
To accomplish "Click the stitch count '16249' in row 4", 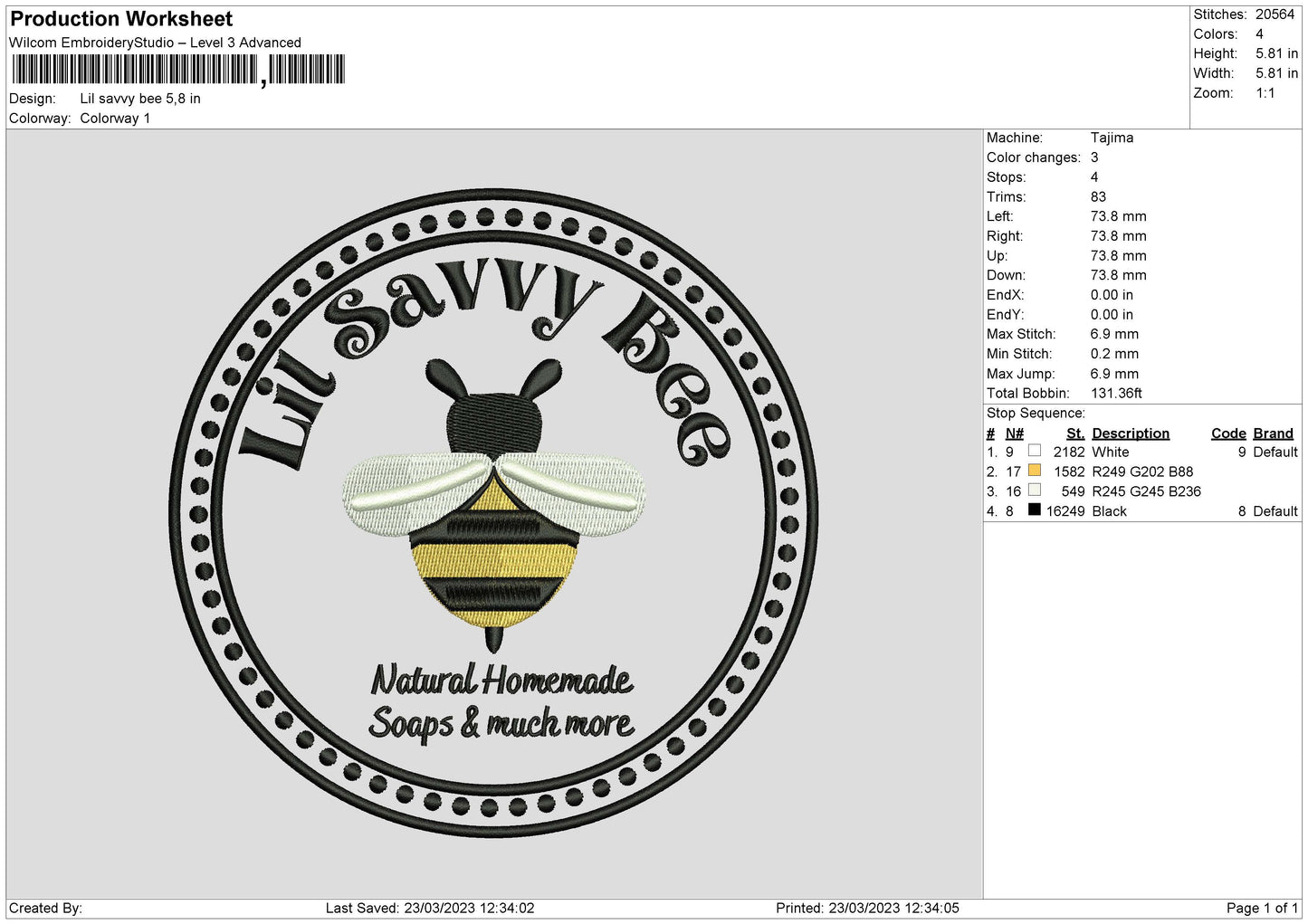I will [1065, 512].
